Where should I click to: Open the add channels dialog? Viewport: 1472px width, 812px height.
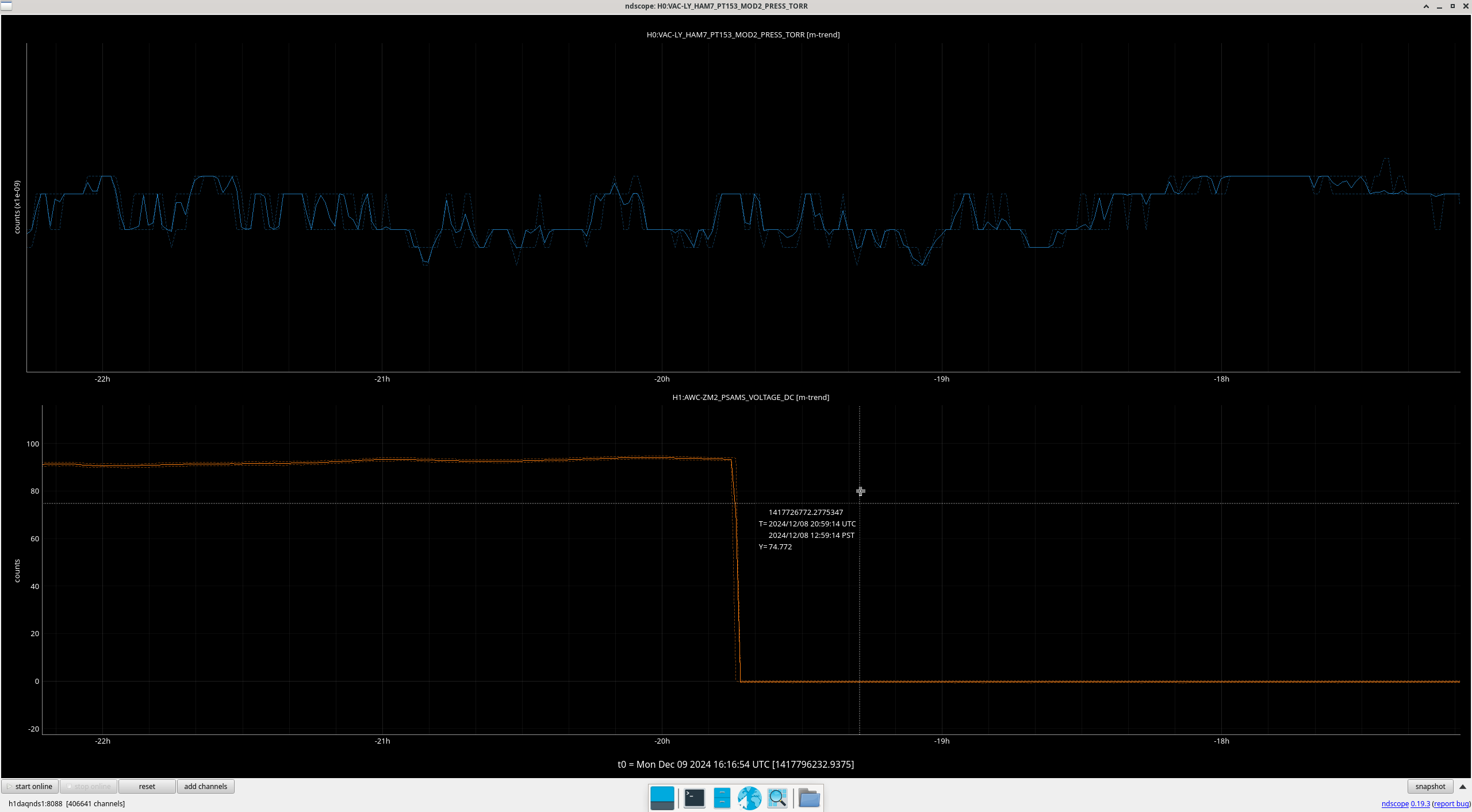pyautogui.click(x=205, y=786)
